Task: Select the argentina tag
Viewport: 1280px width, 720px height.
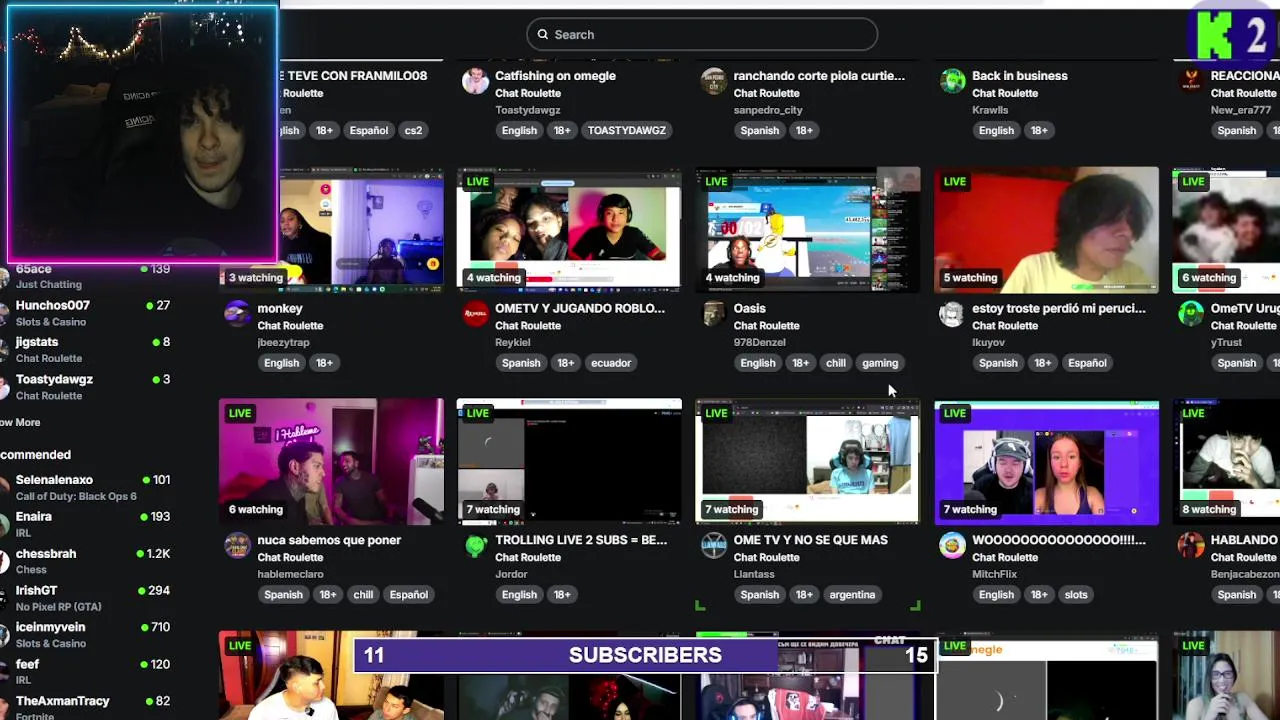Action: tap(852, 595)
